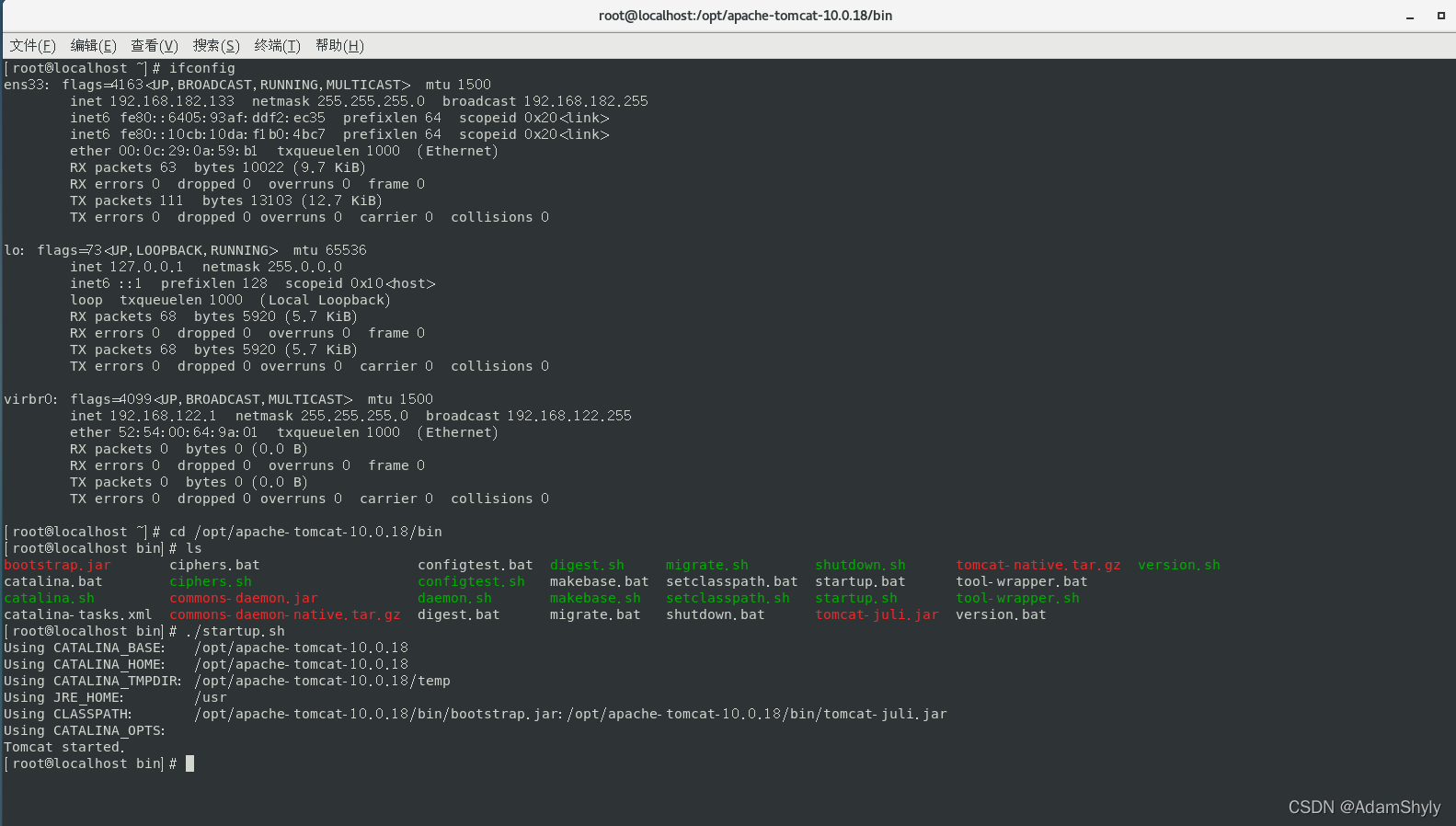
Task: Minimize the terminal window
Action: (x=1410, y=16)
